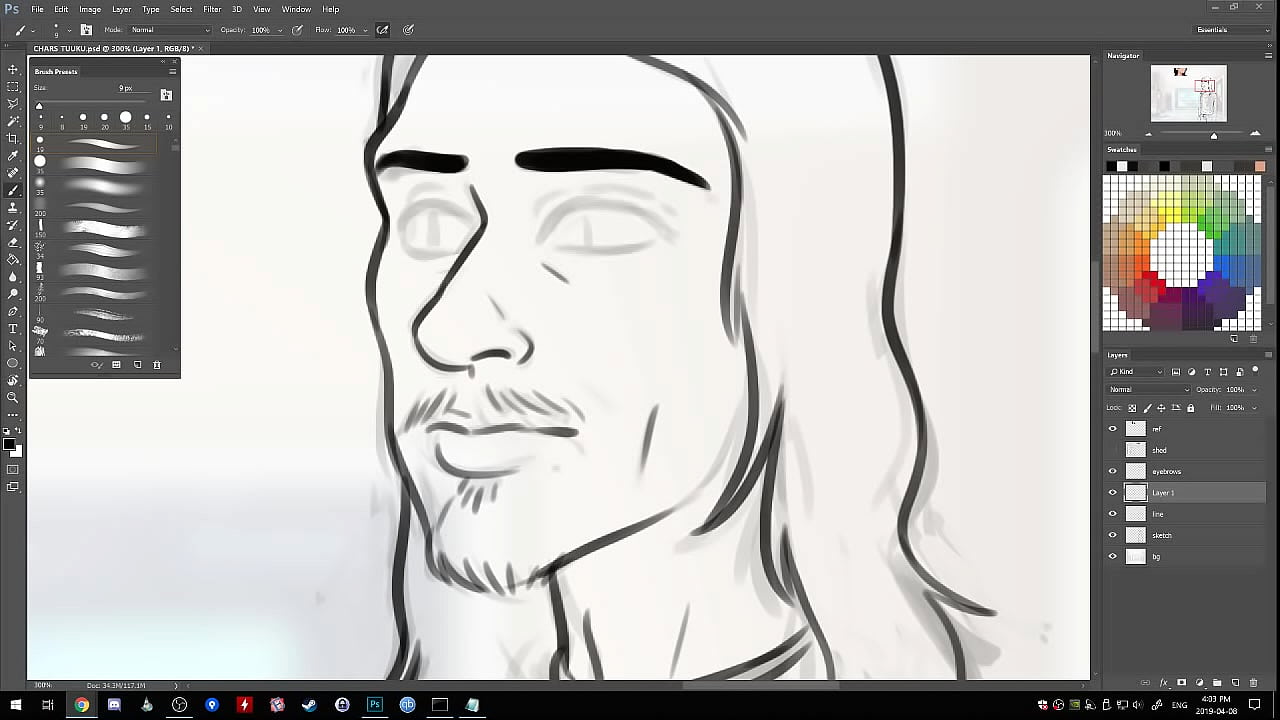Click the foreground color swatch

(x=9, y=445)
